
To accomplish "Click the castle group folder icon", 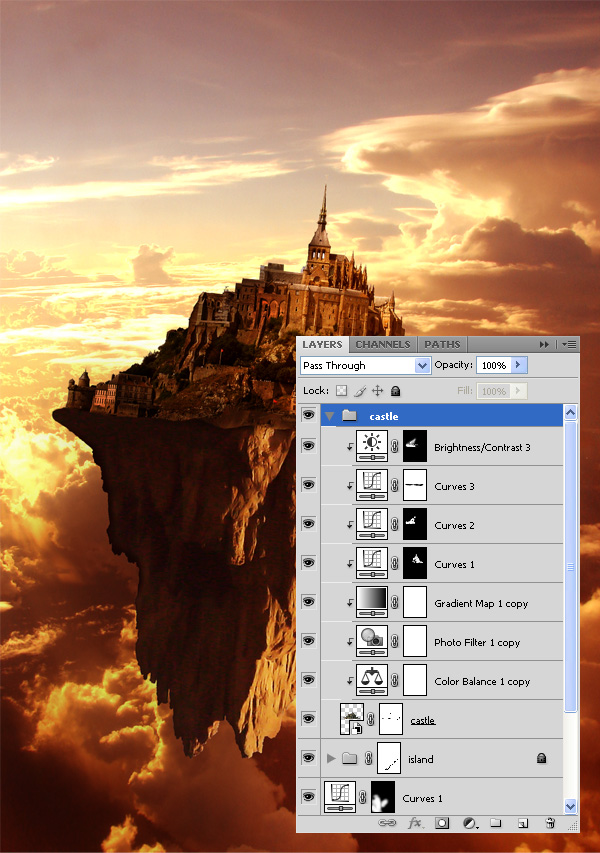I will pos(349,416).
